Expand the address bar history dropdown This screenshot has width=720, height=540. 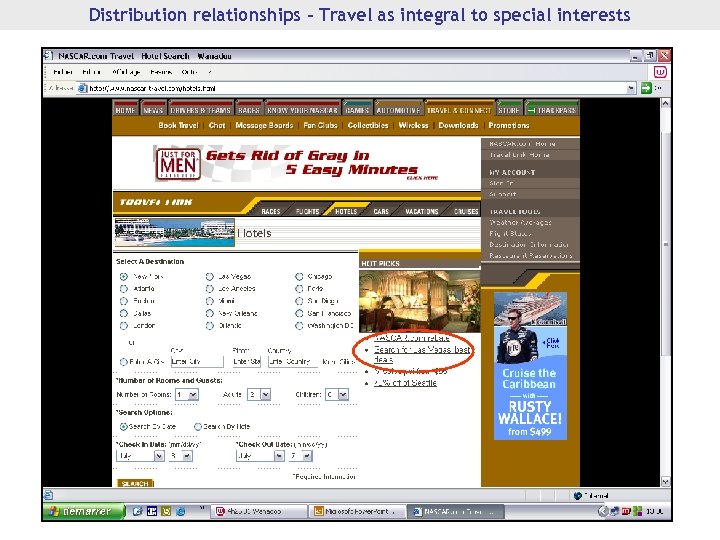coord(631,88)
